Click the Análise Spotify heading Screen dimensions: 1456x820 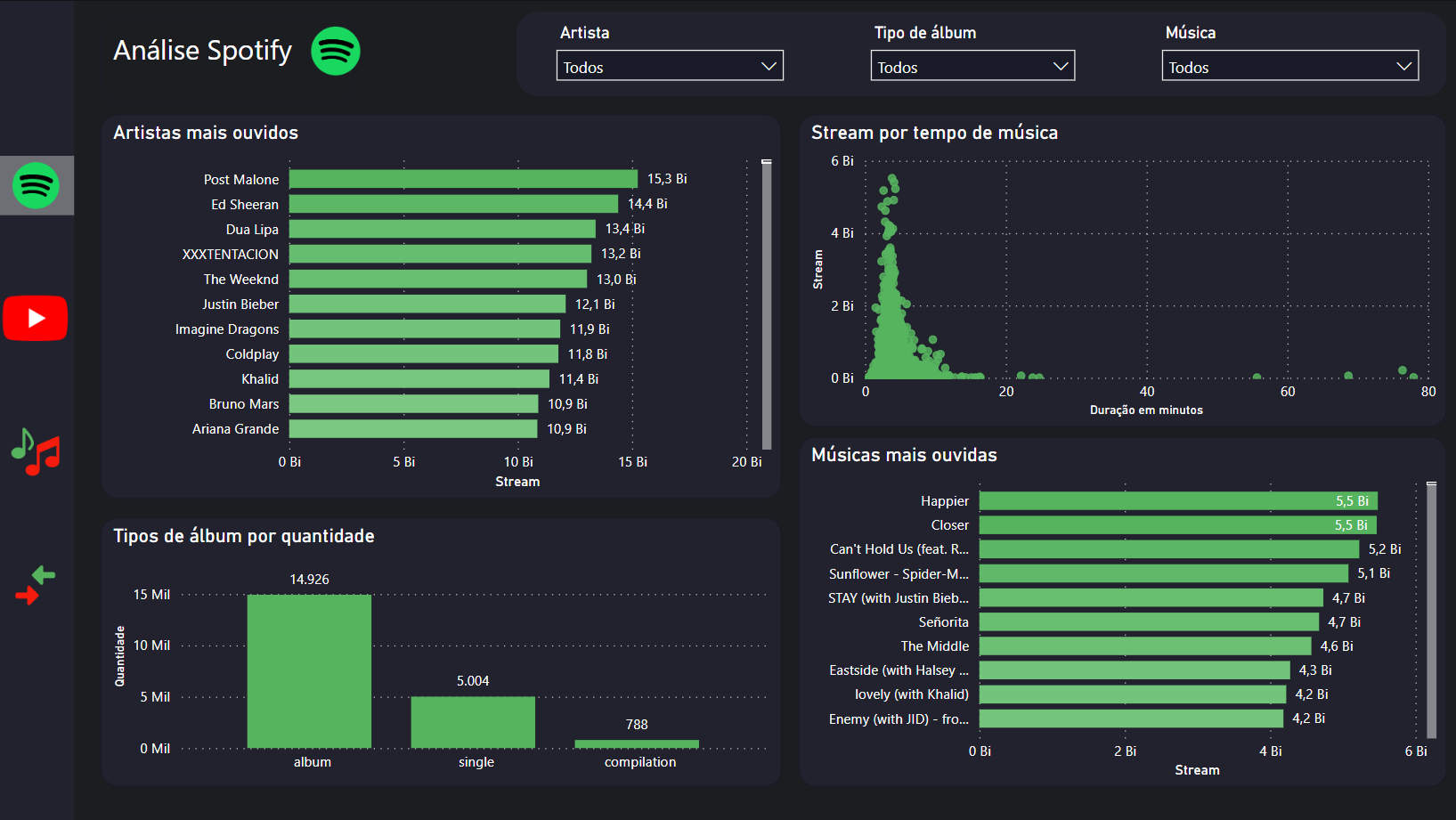point(202,51)
